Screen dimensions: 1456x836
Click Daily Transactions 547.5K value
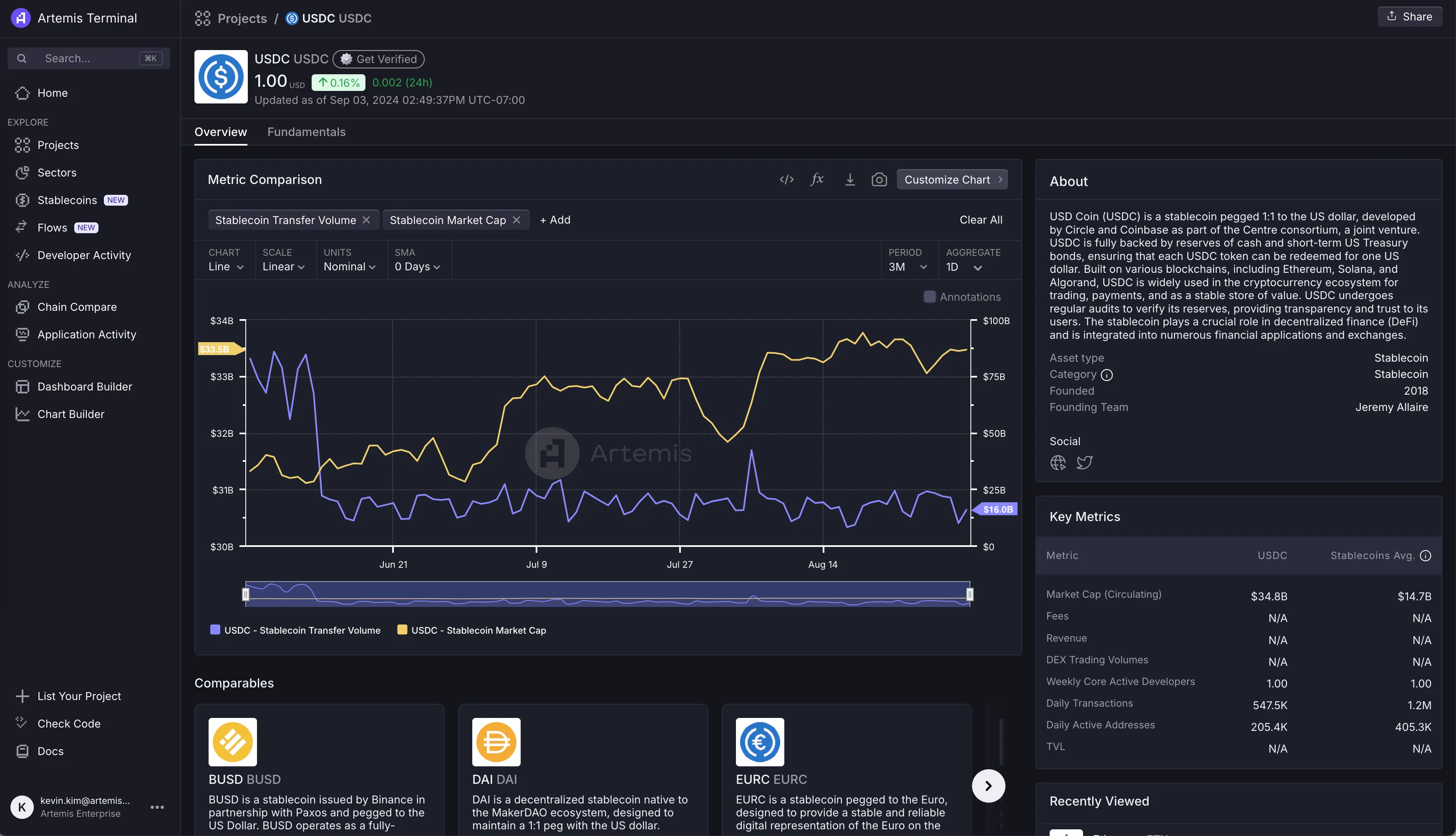(x=1270, y=706)
